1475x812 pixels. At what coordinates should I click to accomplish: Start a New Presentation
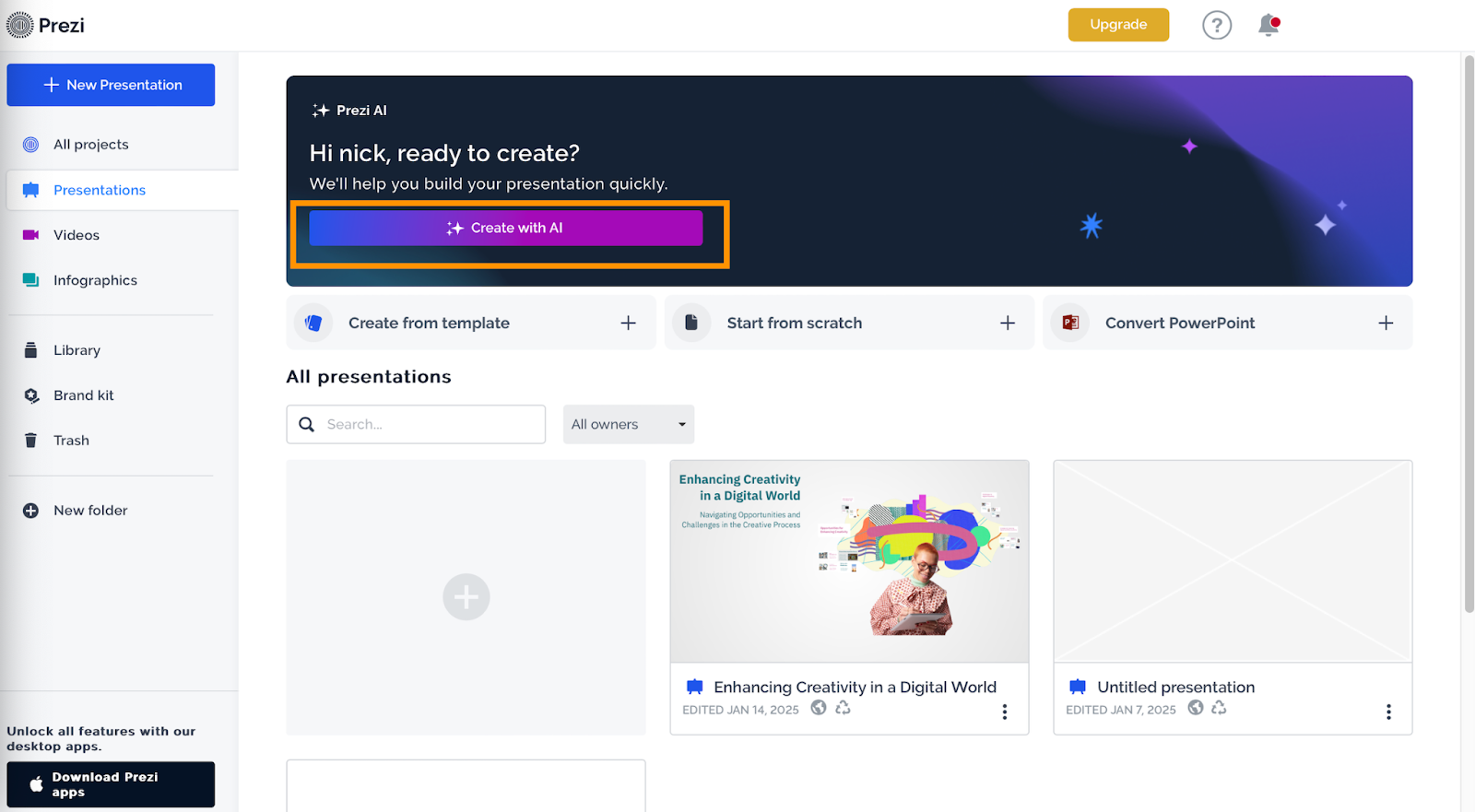pos(111,85)
